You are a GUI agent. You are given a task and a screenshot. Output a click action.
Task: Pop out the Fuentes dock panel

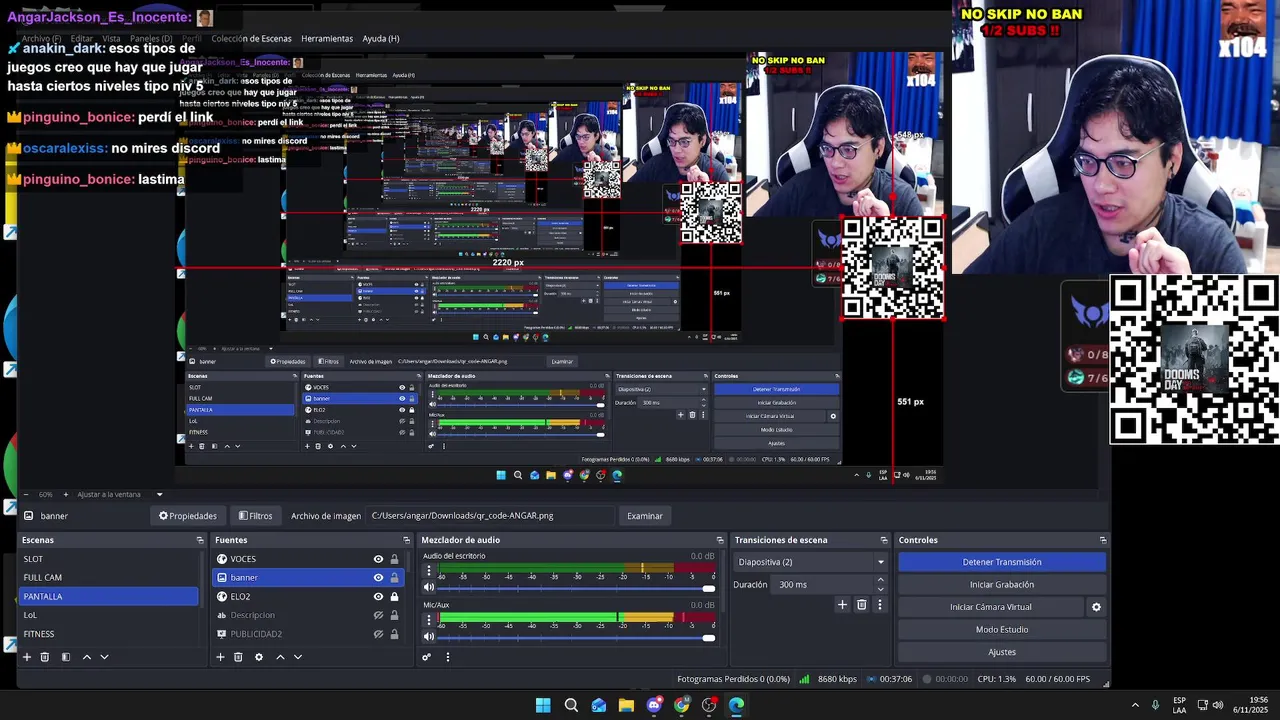(x=406, y=540)
